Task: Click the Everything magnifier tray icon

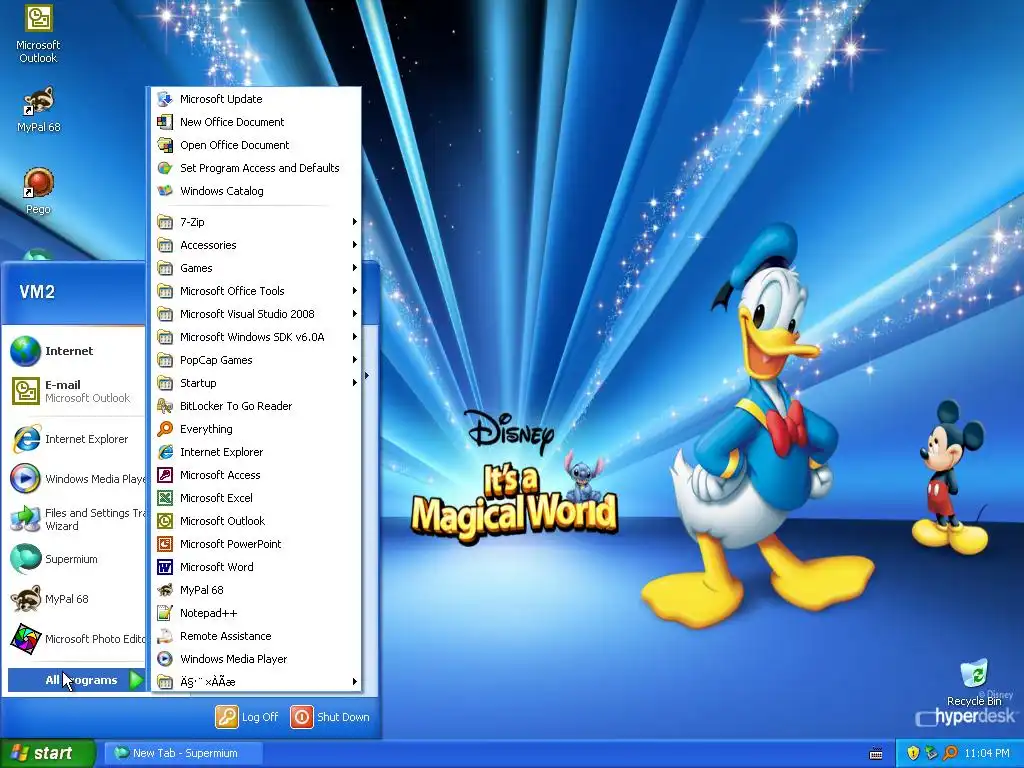Action: tap(950, 753)
